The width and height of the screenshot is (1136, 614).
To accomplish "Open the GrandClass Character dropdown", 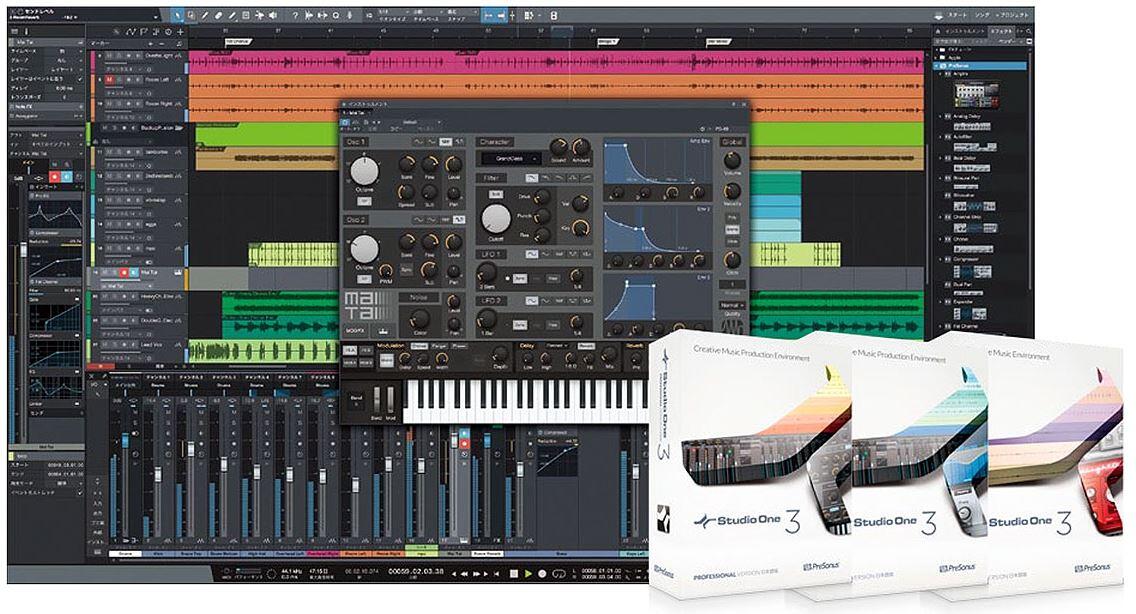I will [510, 158].
